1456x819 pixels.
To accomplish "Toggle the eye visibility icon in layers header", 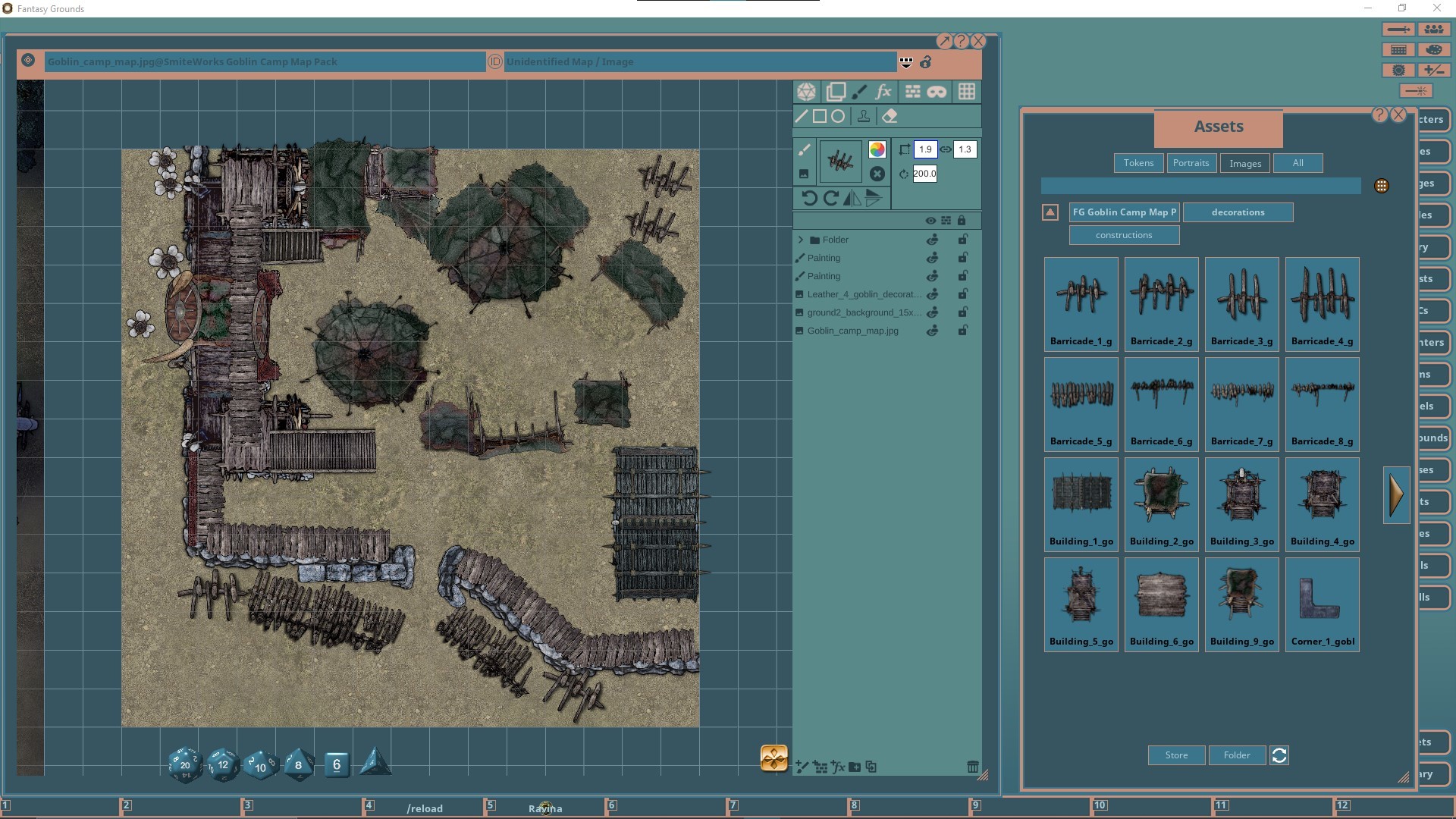I will click(x=930, y=220).
